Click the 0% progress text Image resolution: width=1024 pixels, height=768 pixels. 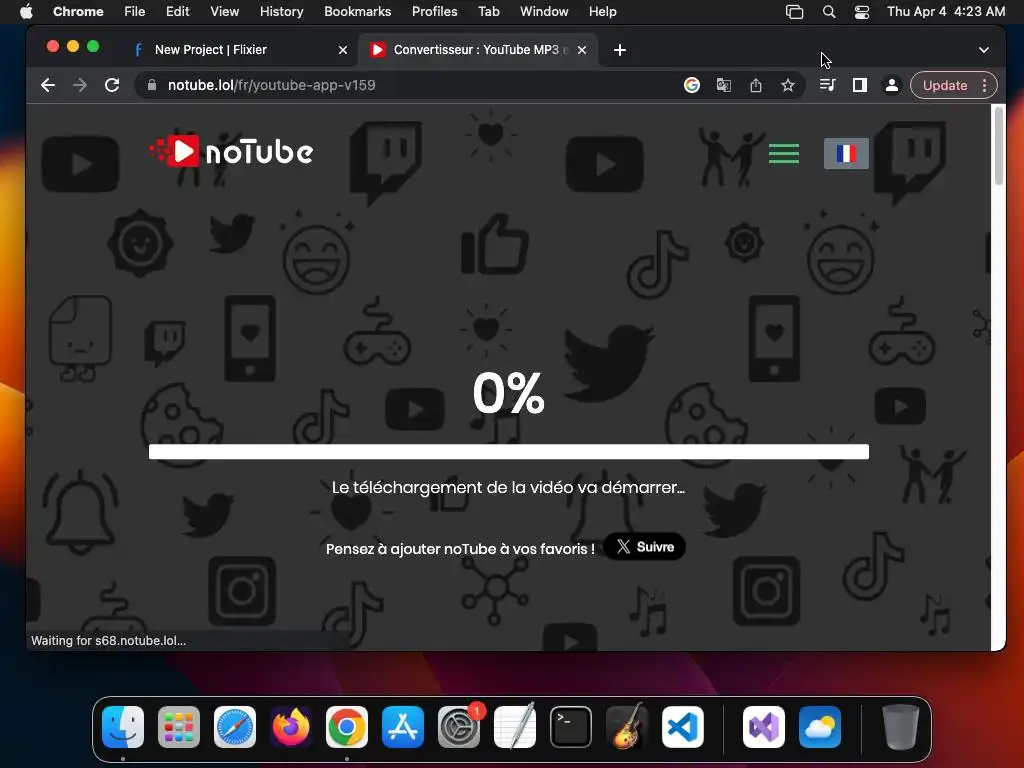pos(509,393)
